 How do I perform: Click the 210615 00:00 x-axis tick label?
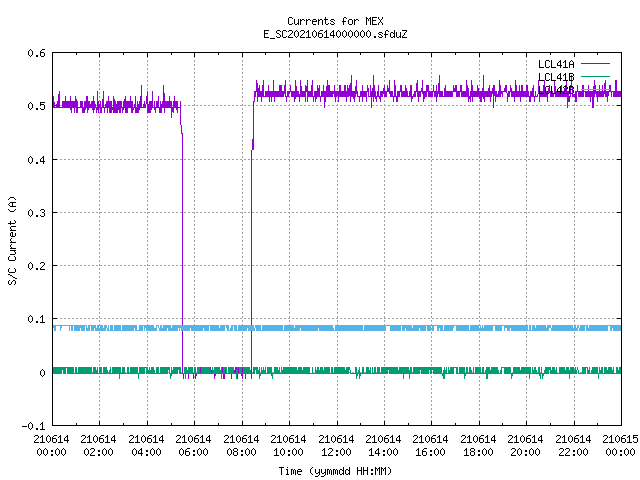click(620, 446)
